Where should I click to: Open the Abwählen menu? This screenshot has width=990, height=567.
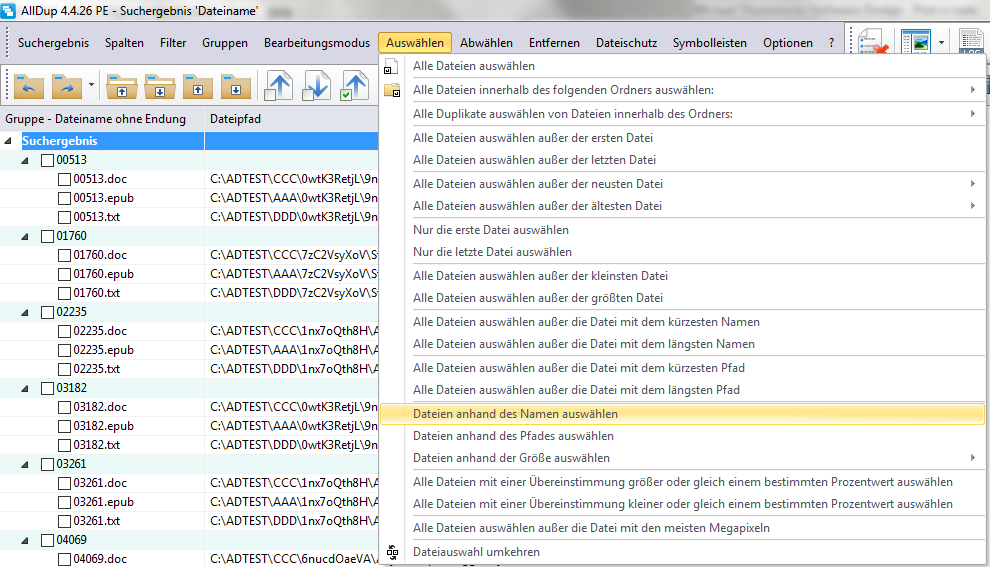click(486, 43)
